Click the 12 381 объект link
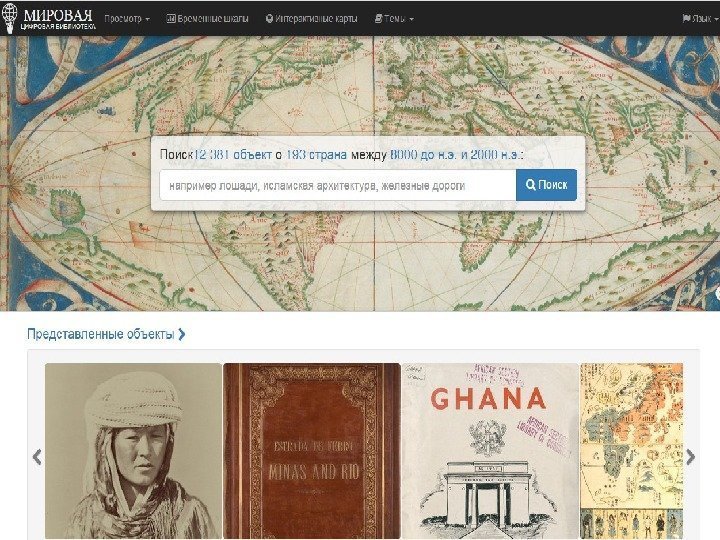The image size is (720, 540). coord(232,155)
